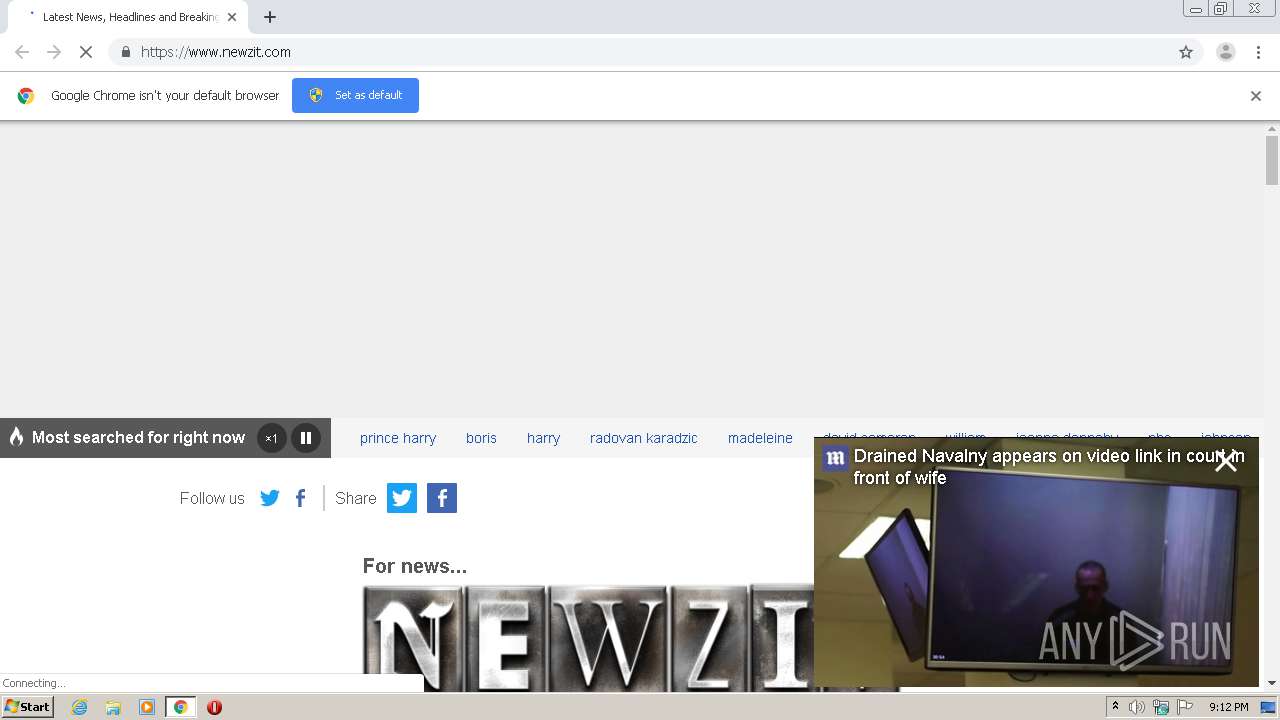Screen dimensions: 1280x720
Task: Follow Newzit on Twitter icon
Action: [270, 498]
